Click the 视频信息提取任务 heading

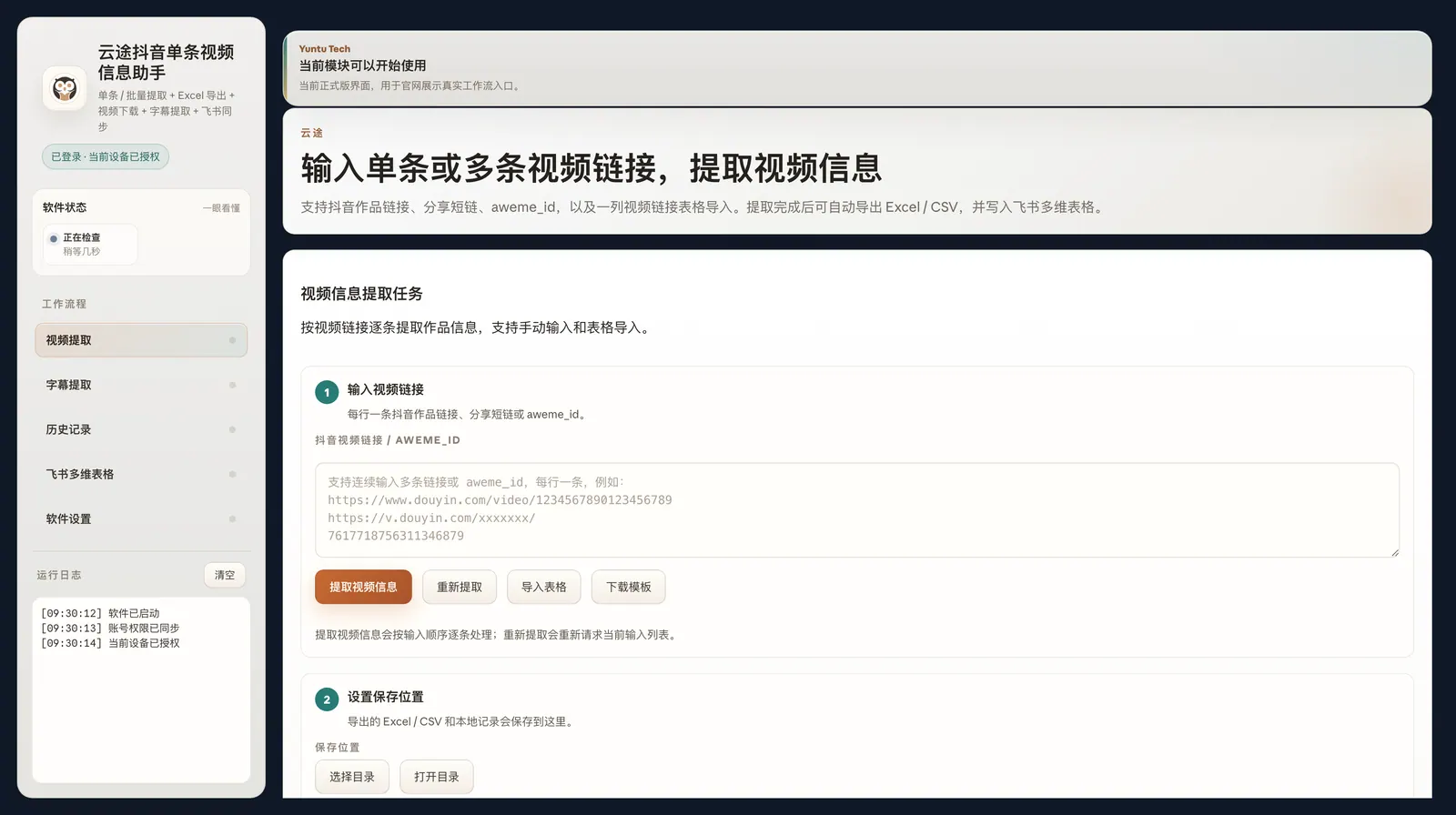click(361, 294)
